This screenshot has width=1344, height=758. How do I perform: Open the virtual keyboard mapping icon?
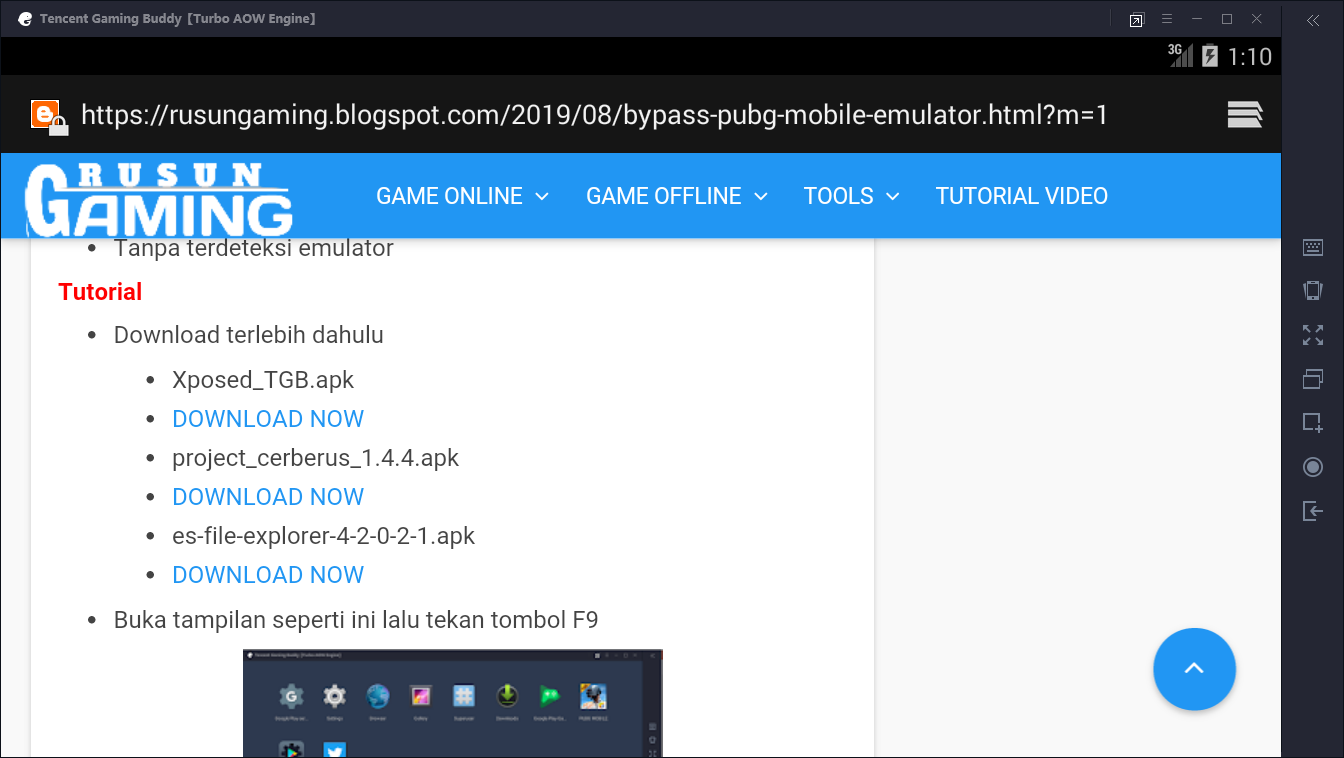1312,247
